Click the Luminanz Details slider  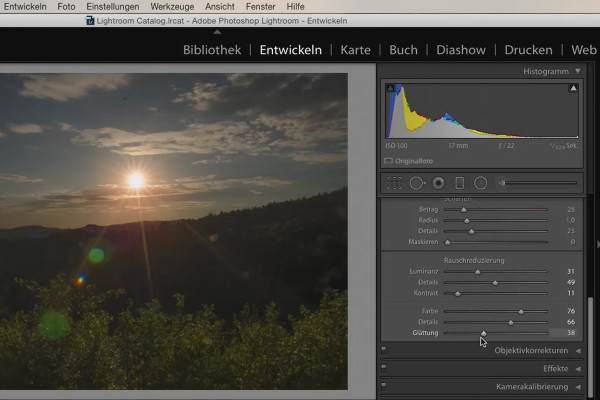coord(496,282)
